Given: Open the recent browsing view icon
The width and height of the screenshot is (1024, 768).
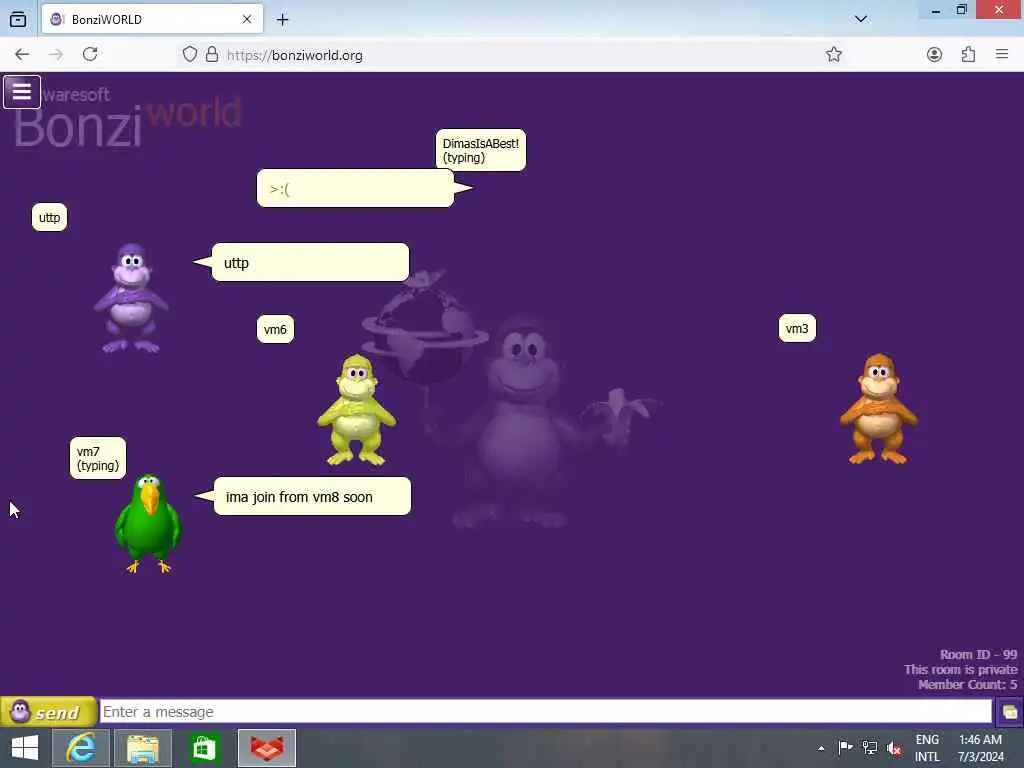Looking at the screenshot, I should click(18, 20).
